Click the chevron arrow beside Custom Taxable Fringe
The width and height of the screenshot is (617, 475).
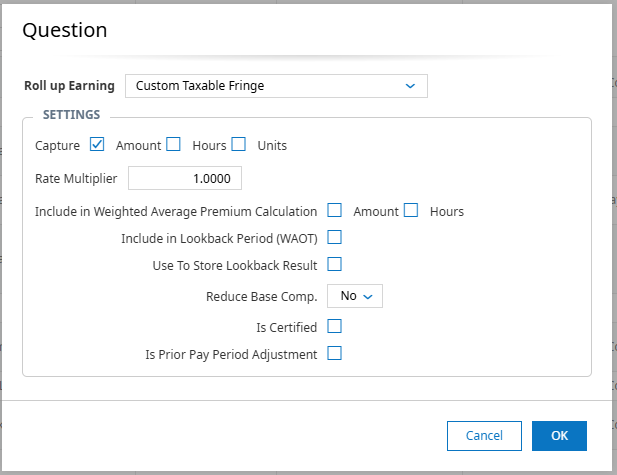[x=410, y=86]
